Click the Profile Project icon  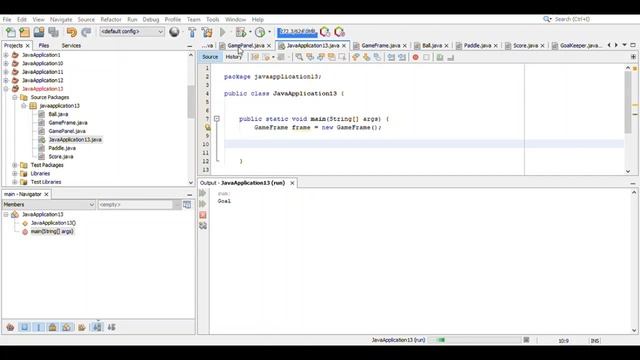click(x=260, y=32)
